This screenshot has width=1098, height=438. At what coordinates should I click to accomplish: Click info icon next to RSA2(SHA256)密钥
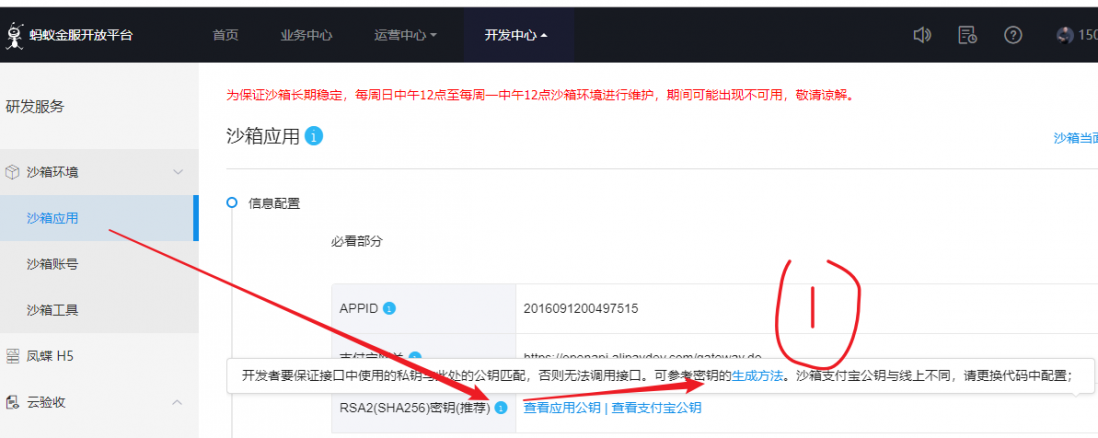click(501, 408)
